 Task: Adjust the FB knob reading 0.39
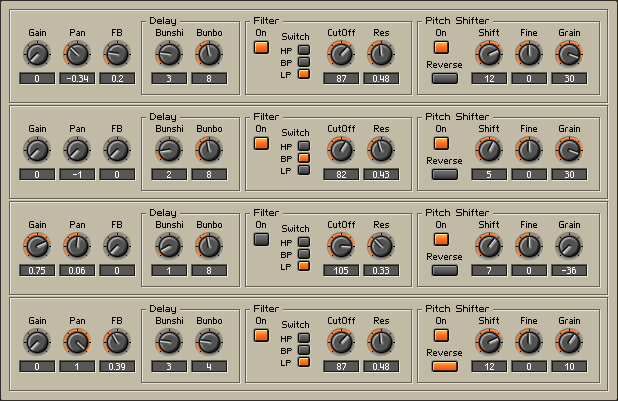117,342
